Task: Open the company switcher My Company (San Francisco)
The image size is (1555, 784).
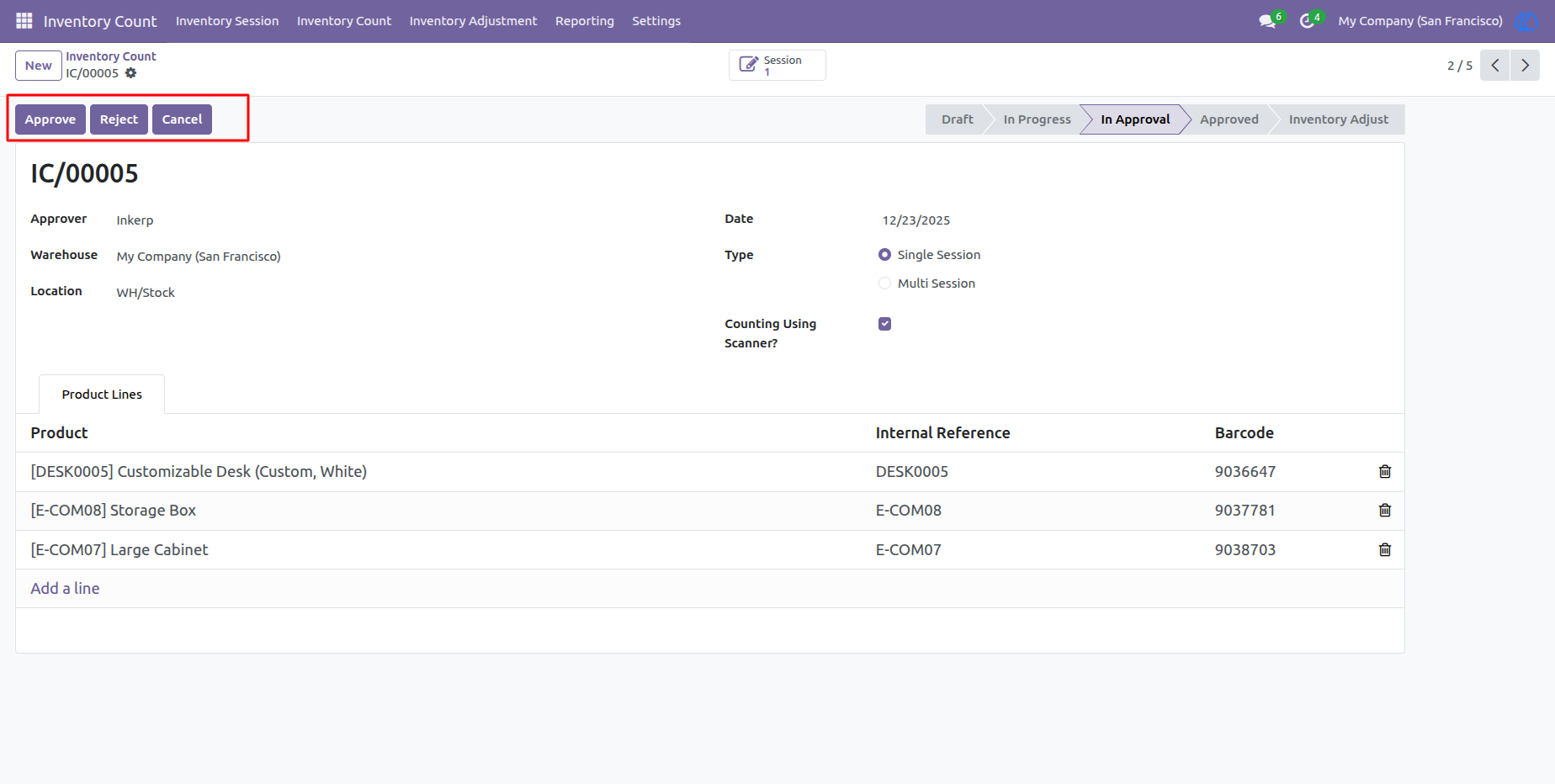Action: [1420, 21]
